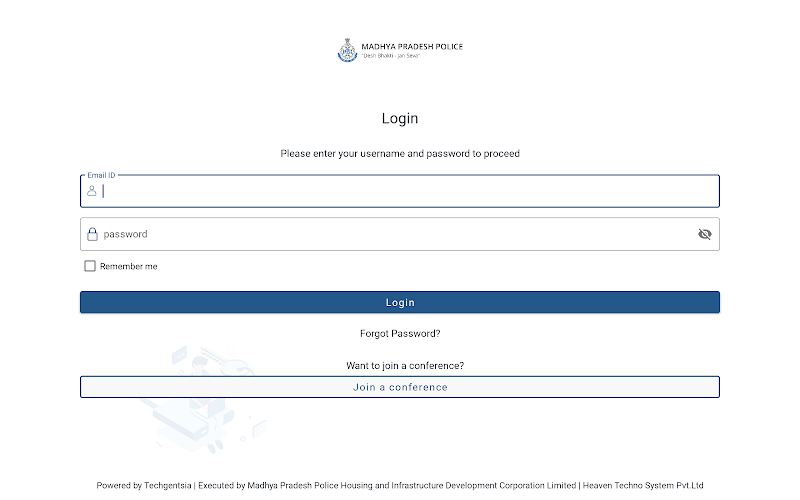Click the "Join a conference" button
800x500 pixels.
coord(400,387)
